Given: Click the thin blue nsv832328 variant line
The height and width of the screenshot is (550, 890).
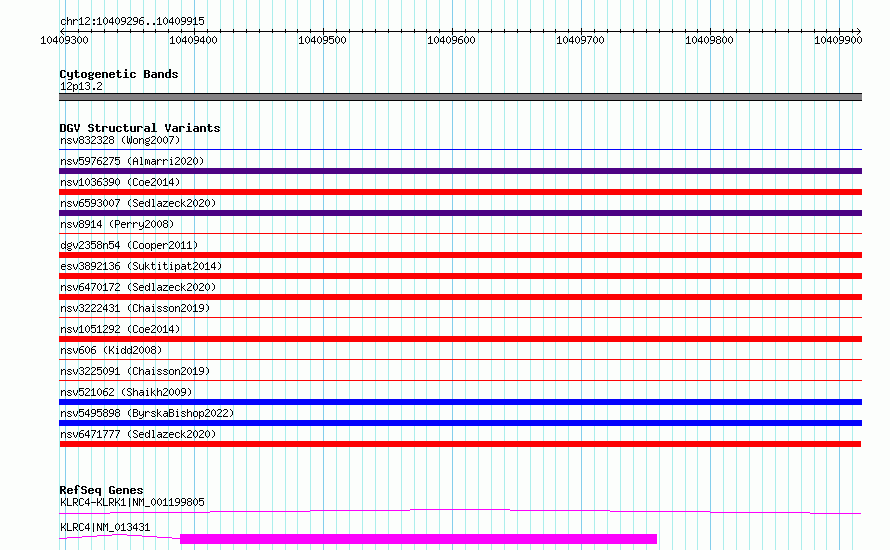Looking at the screenshot, I should pos(460,150).
